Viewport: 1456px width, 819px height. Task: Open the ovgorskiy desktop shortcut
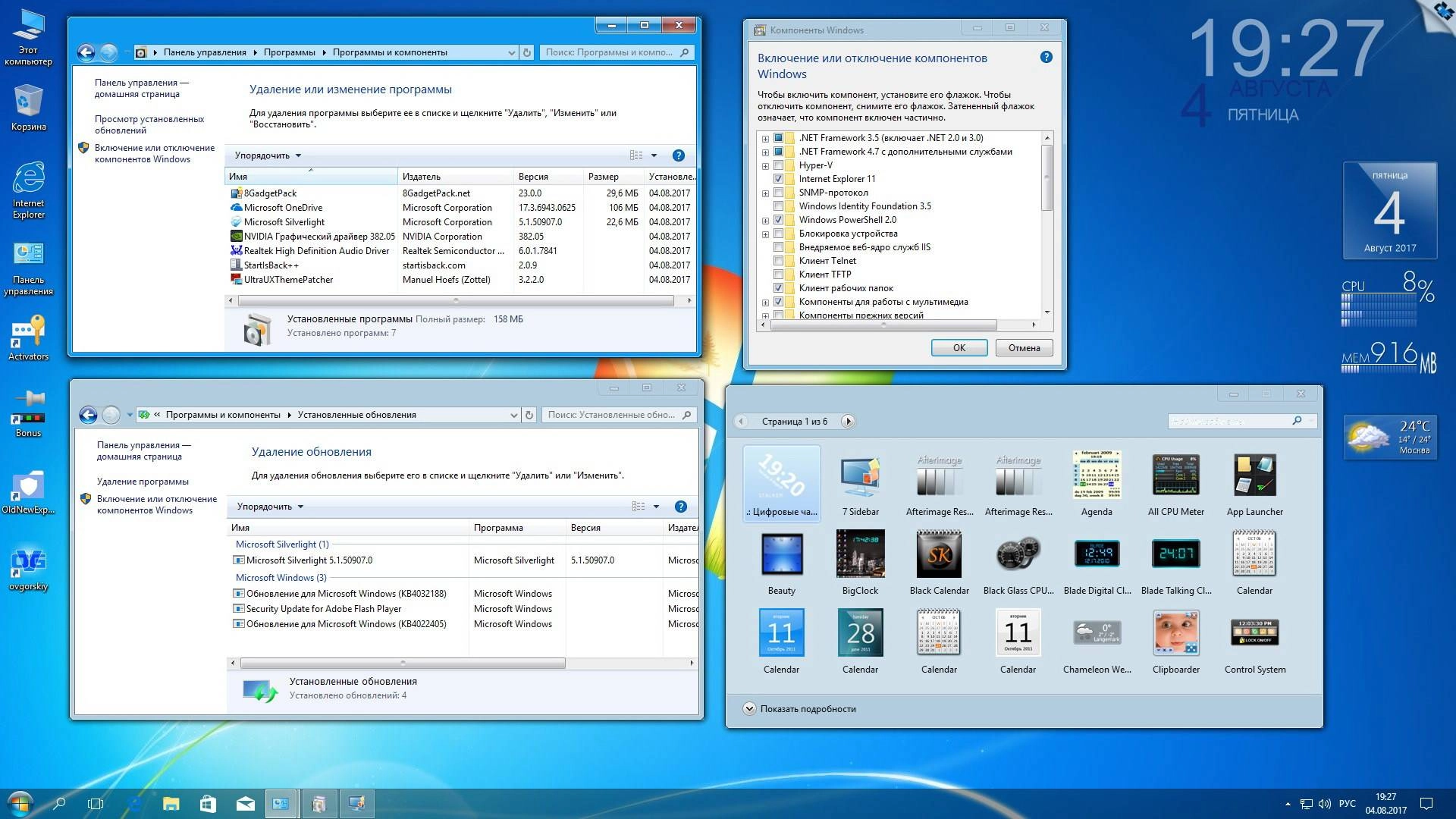click(x=29, y=569)
